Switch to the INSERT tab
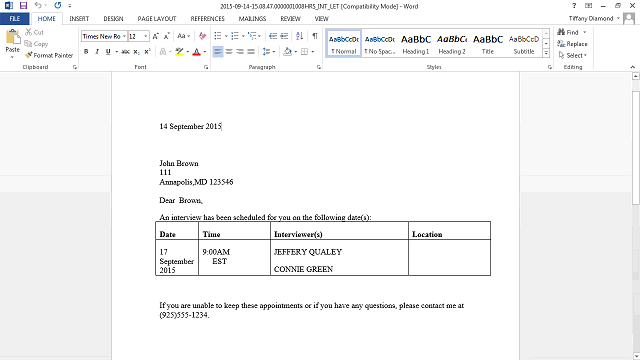This screenshot has width=640, height=360. click(x=79, y=19)
